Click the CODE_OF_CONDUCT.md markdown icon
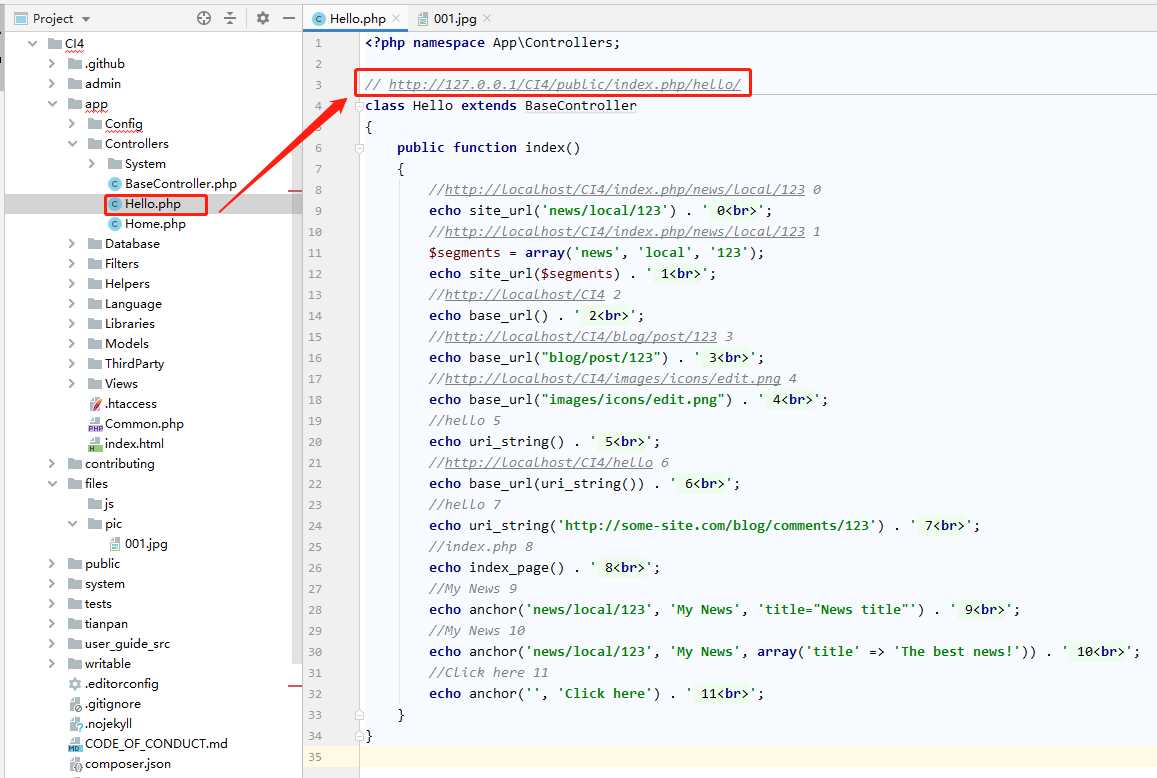 tap(75, 744)
